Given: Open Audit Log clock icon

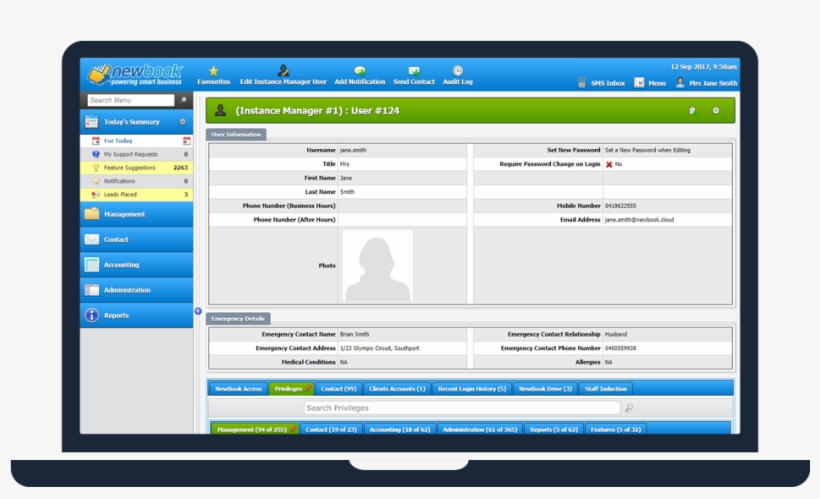Looking at the screenshot, I should coord(458,71).
